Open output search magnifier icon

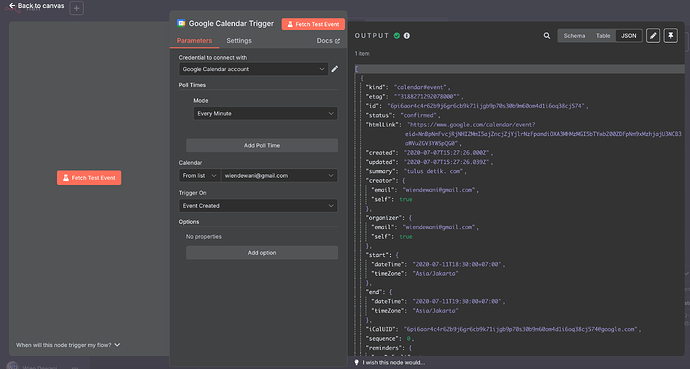(x=547, y=36)
